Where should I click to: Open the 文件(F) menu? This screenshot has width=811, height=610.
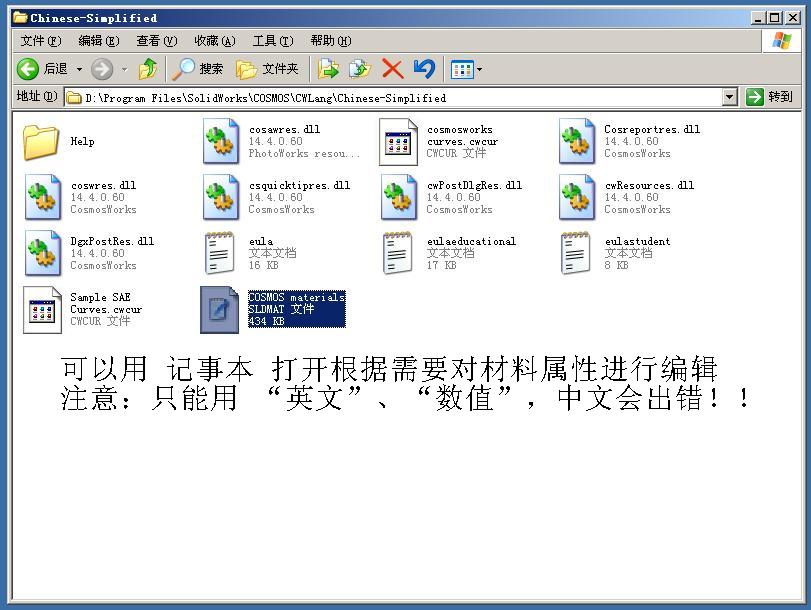pyautogui.click(x=40, y=40)
